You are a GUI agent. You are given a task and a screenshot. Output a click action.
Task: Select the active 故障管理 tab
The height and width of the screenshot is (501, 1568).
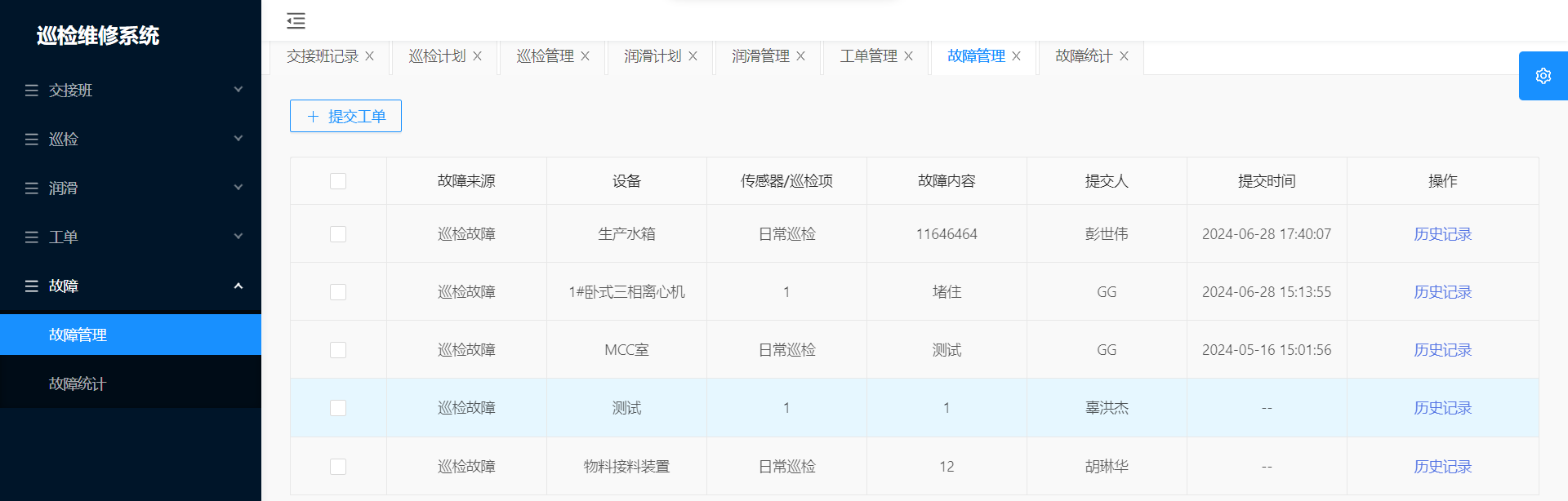coord(976,56)
